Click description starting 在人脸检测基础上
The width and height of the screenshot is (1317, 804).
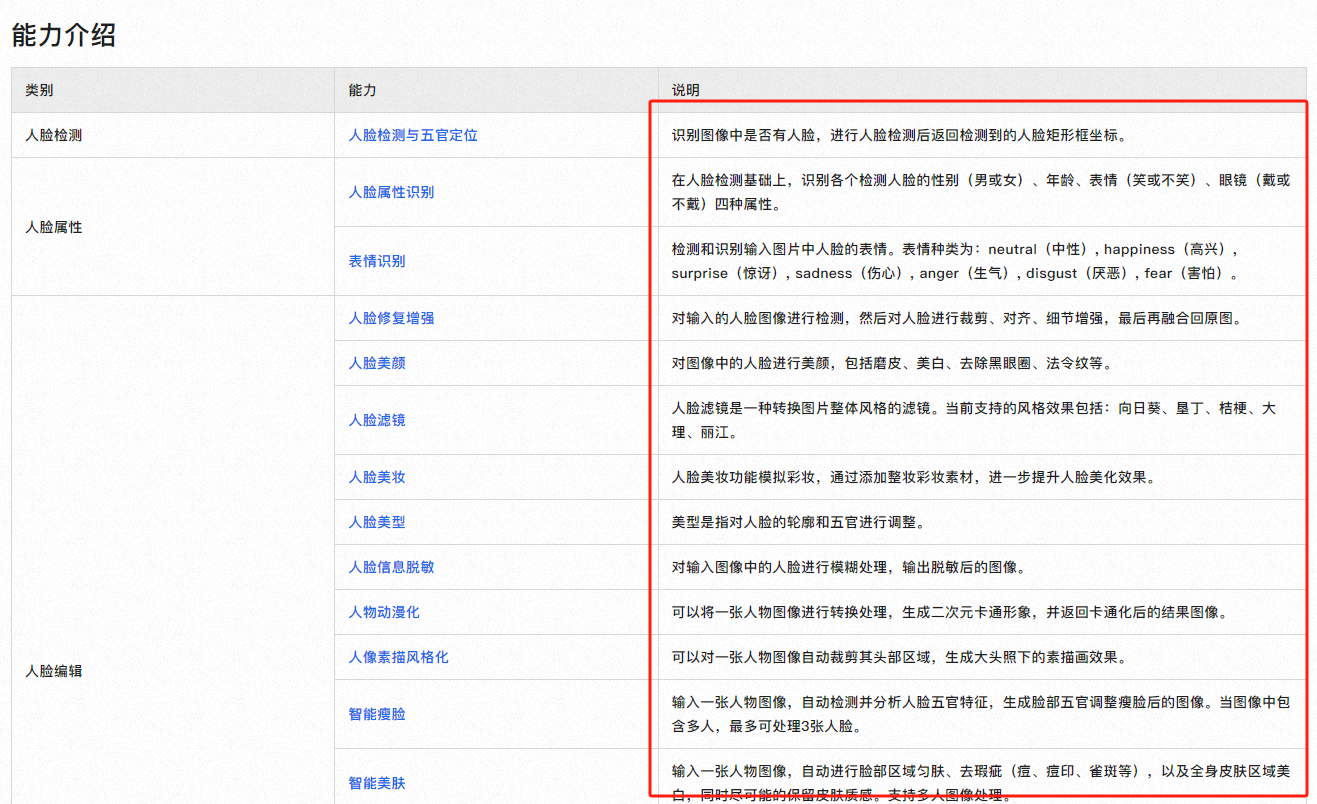[981, 192]
